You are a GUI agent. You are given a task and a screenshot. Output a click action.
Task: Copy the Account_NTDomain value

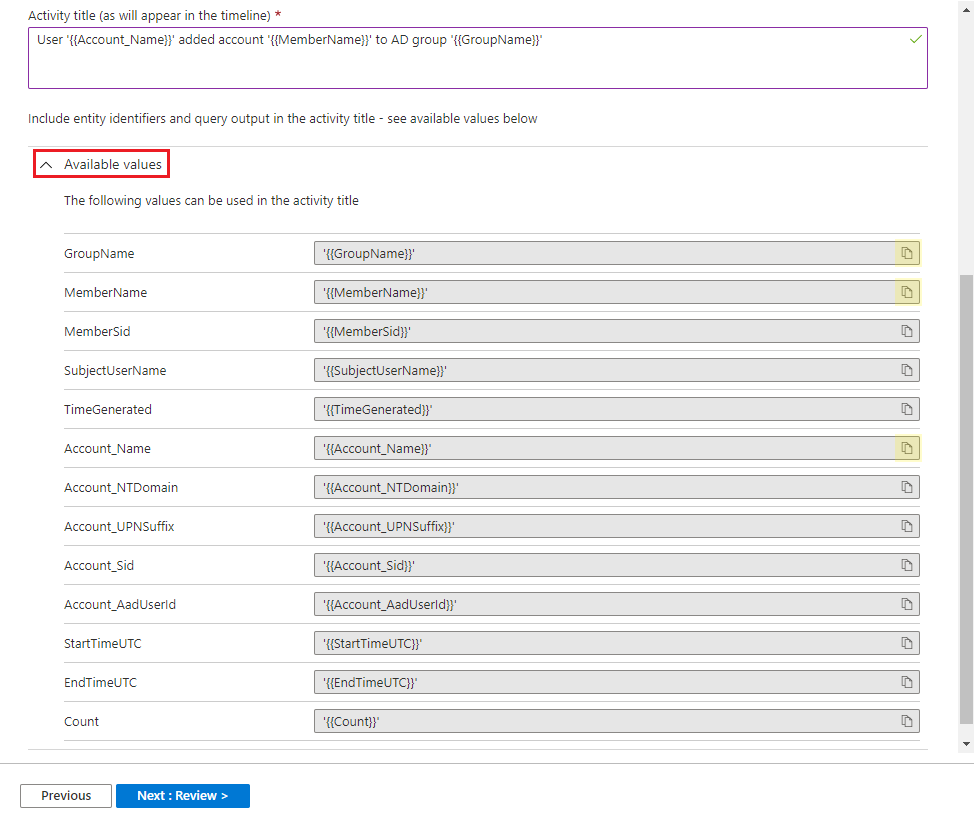tap(907, 487)
